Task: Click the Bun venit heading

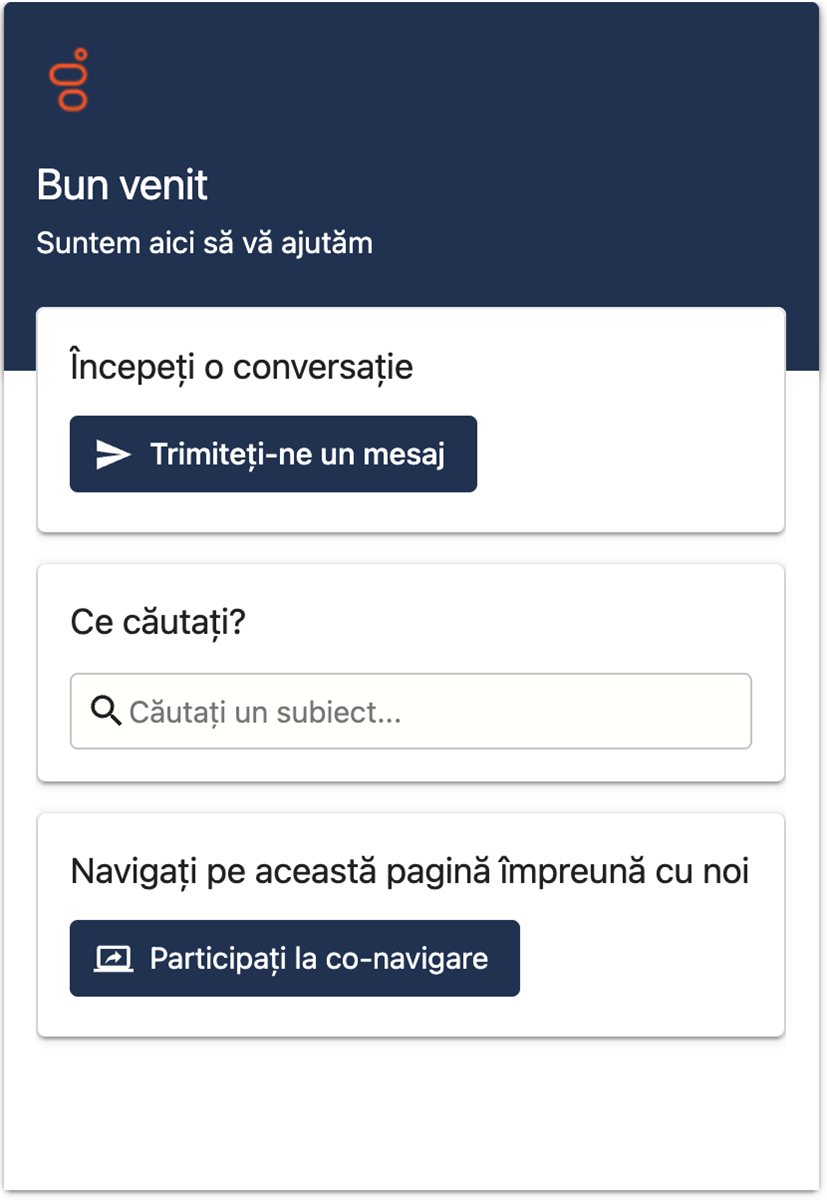Action: pos(122,186)
